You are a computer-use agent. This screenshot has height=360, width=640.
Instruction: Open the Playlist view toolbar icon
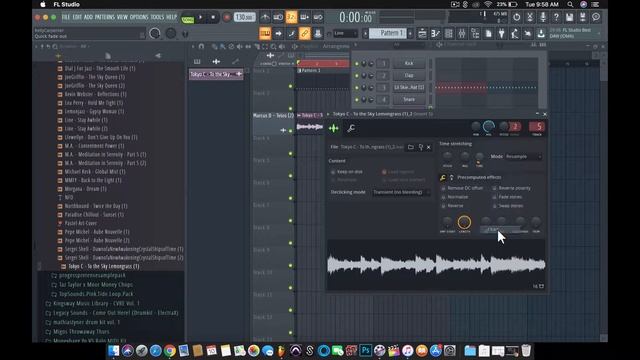click(x=422, y=33)
